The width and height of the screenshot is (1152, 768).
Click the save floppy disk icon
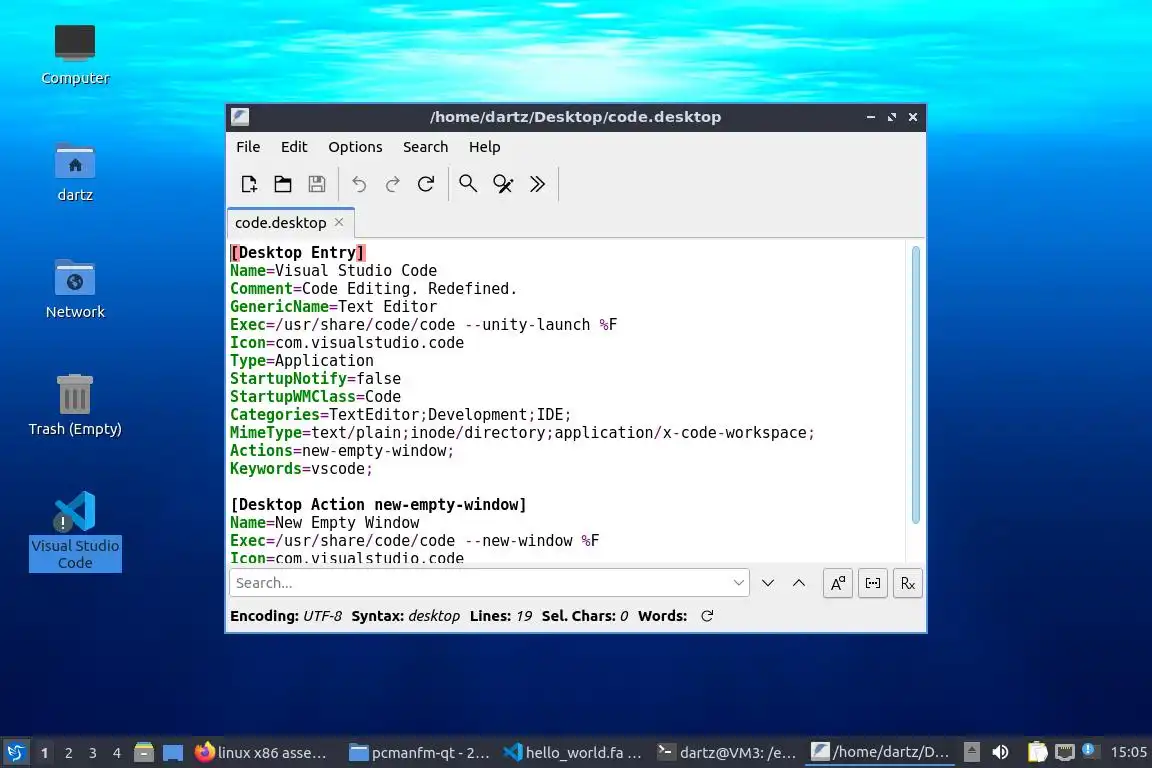point(317,184)
